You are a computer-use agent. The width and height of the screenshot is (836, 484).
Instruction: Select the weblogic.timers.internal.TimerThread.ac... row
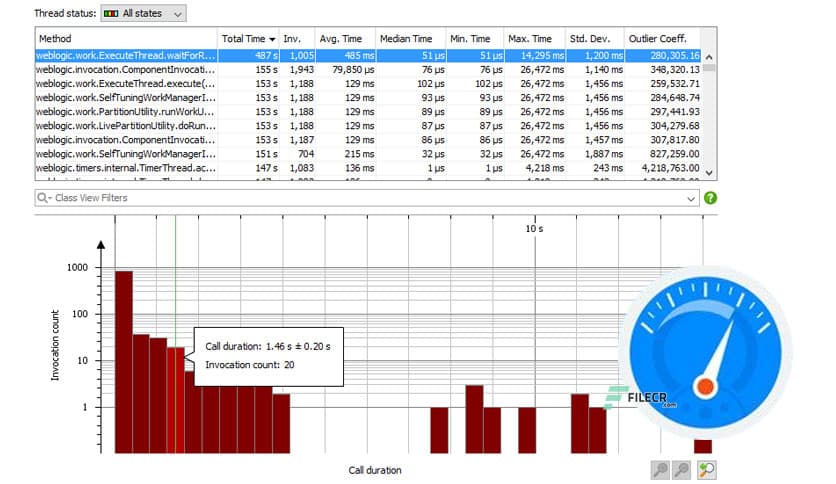[x=368, y=168]
